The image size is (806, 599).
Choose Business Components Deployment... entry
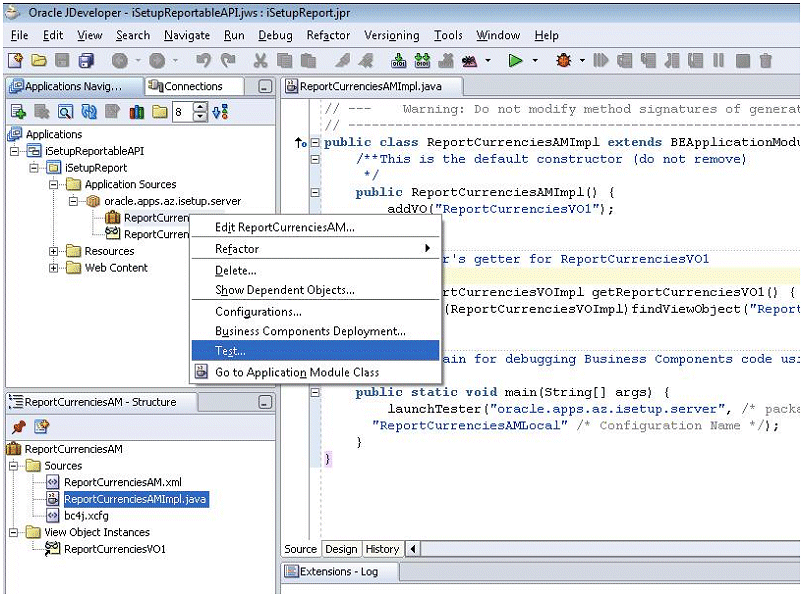(x=315, y=331)
